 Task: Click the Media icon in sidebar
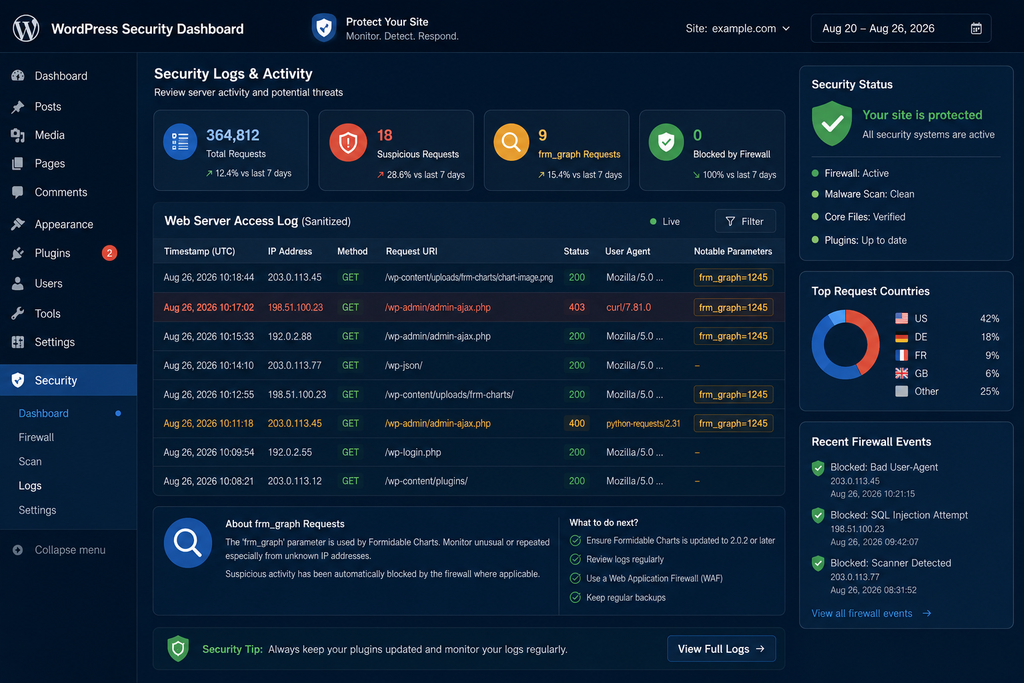[18, 135]
